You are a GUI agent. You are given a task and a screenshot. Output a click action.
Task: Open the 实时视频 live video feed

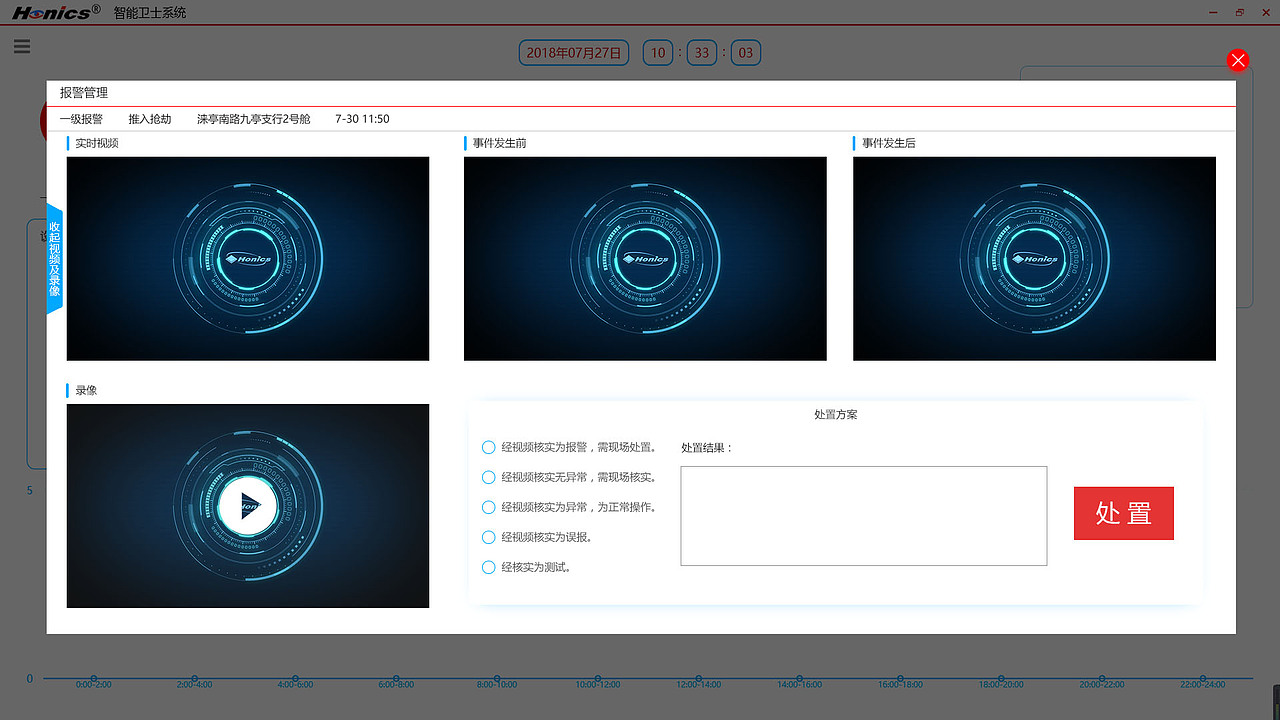(248, 258)
